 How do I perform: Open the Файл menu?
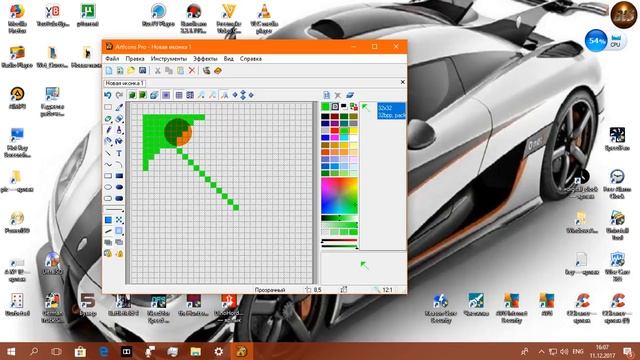[x=112, y=59]
